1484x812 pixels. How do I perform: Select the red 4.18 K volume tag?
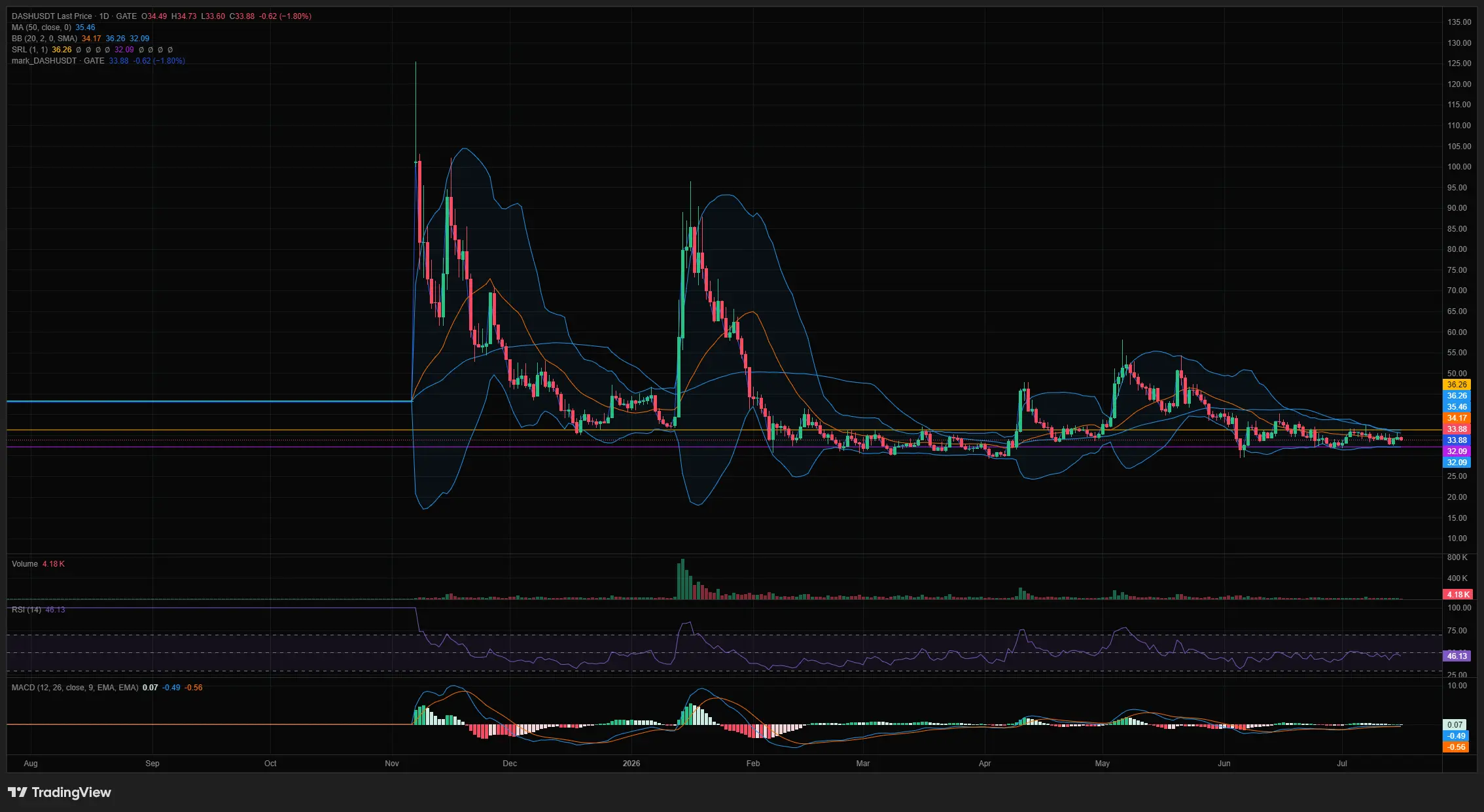pos(1458,595)
